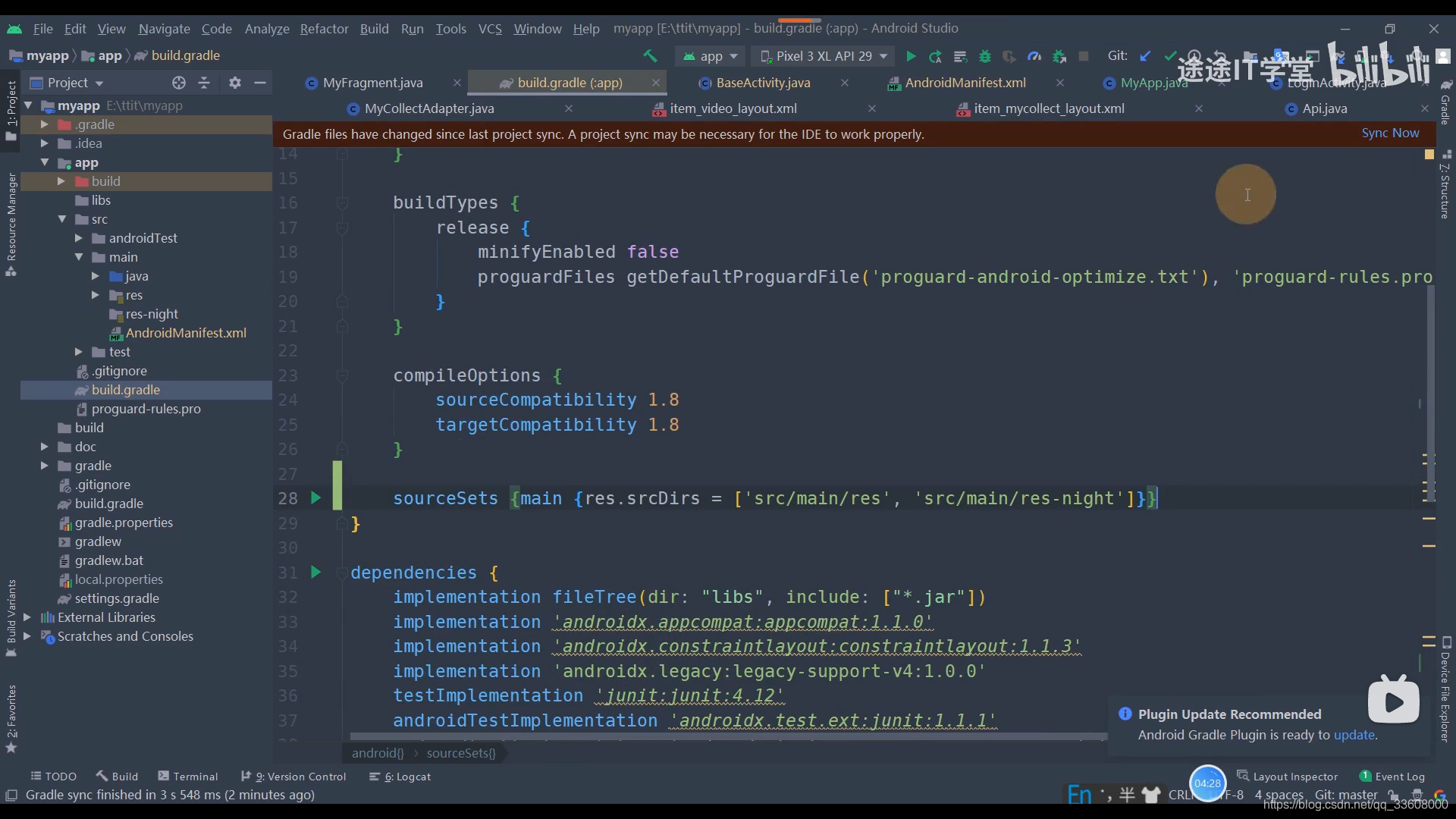Click the Debug app bug icon

click(x=985, y=56)
